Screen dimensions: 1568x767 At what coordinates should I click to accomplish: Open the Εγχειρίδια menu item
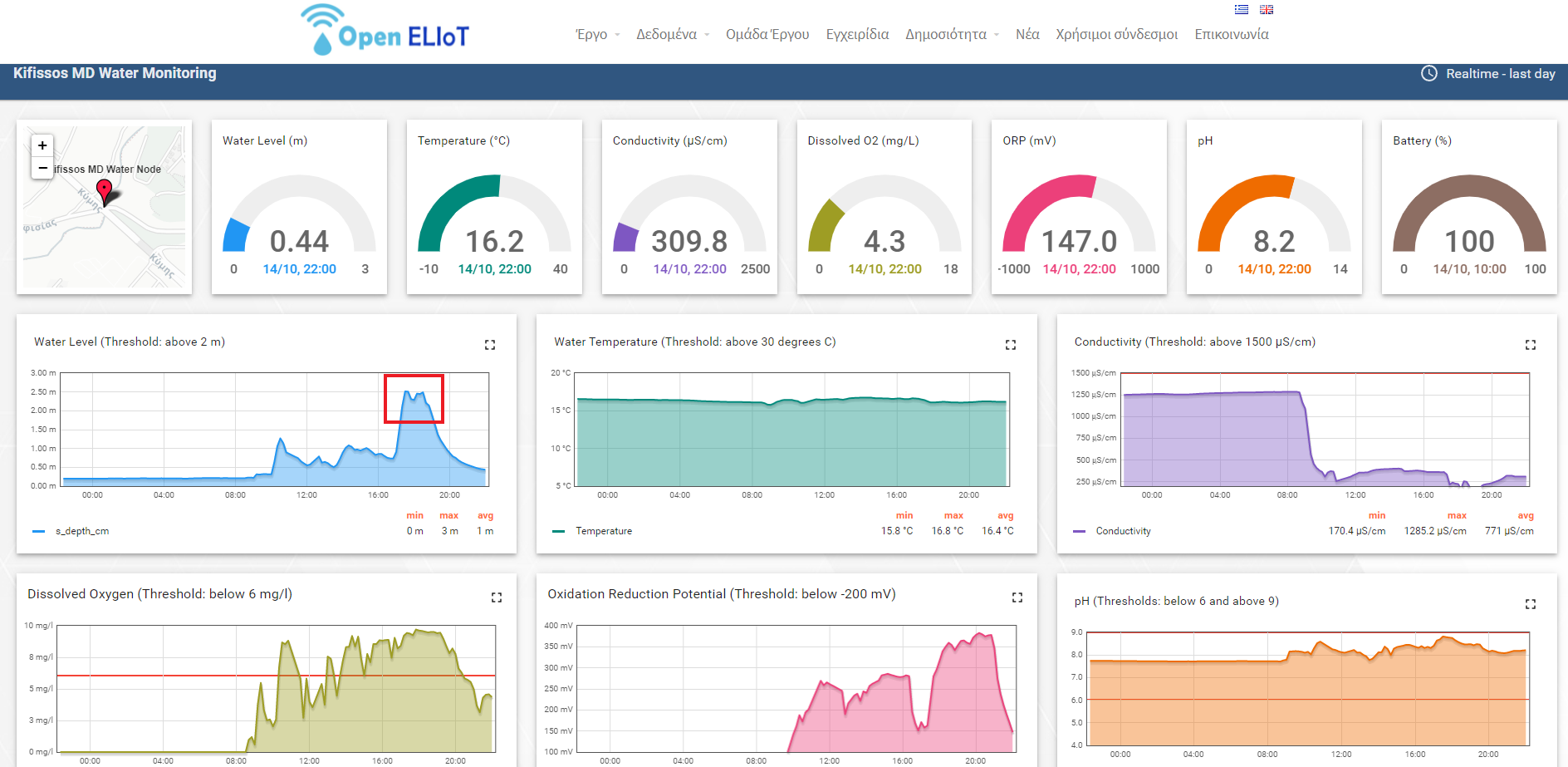[857, 34]
